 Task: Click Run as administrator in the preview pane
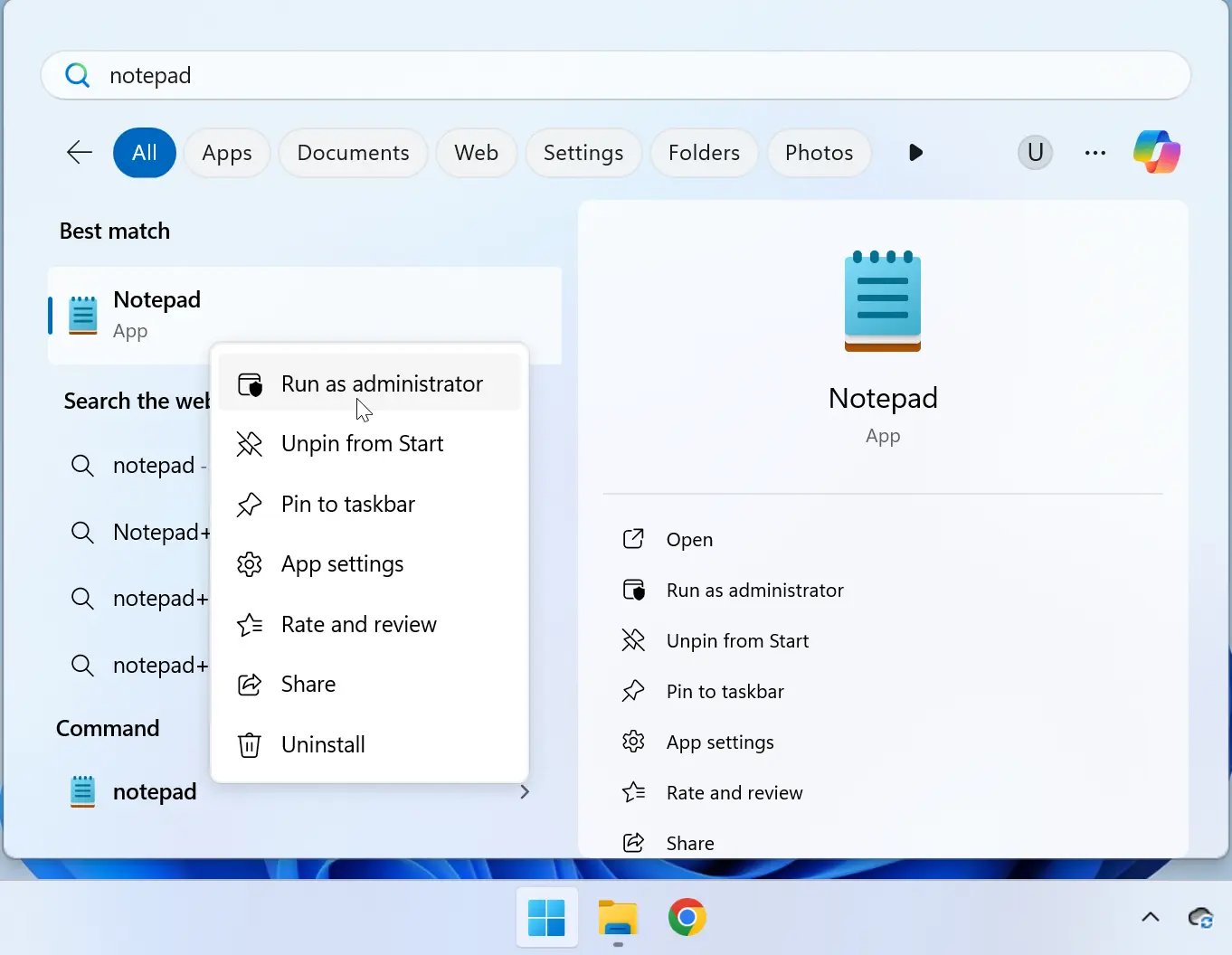point(733,591)
